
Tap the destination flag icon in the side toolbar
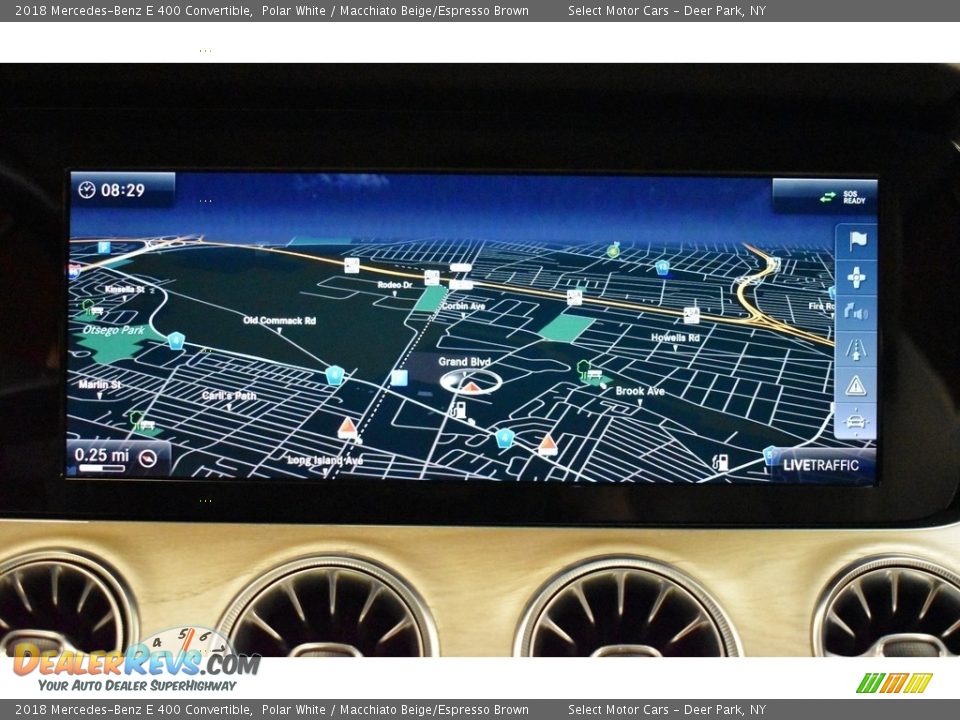click(857, 241)
